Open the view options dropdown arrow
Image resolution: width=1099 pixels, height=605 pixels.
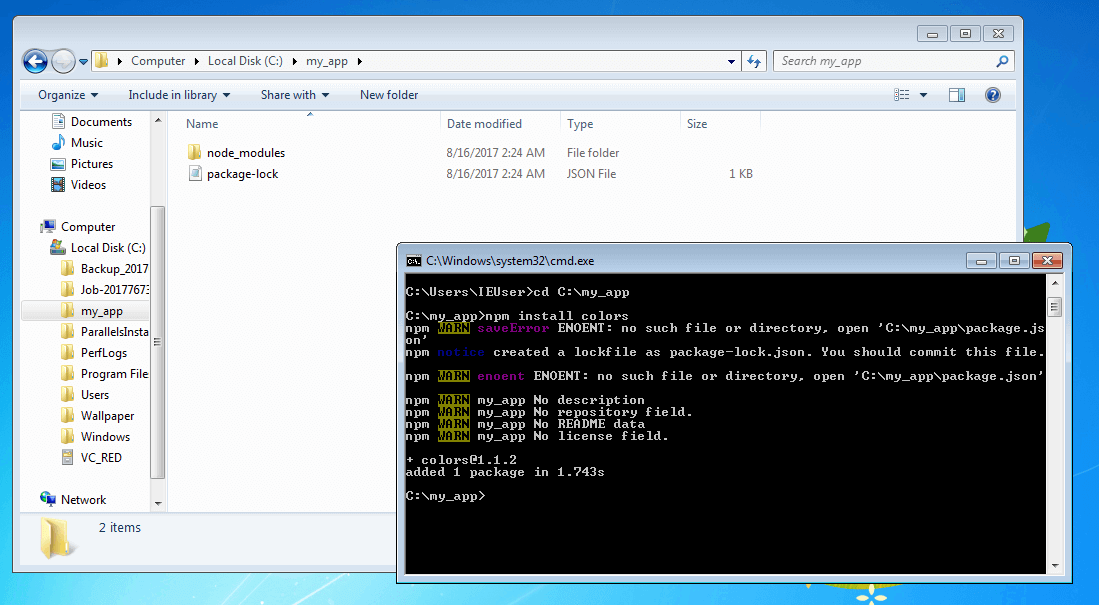(923, 95)
